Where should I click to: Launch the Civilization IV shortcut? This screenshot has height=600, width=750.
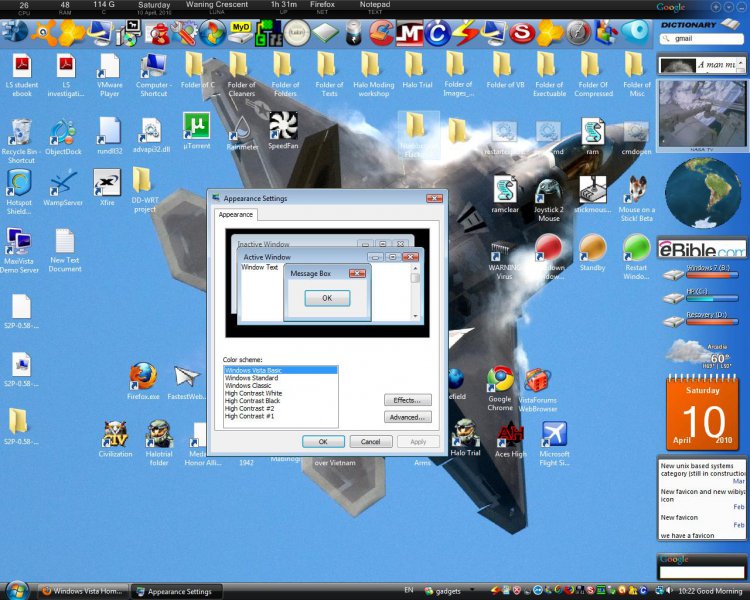click(x=115, y=439)
